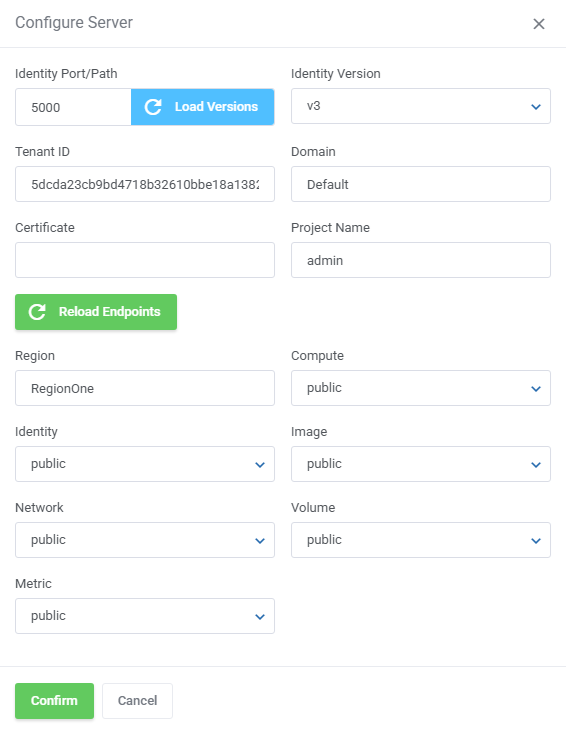Focus the Region input field

click(145, 388)
